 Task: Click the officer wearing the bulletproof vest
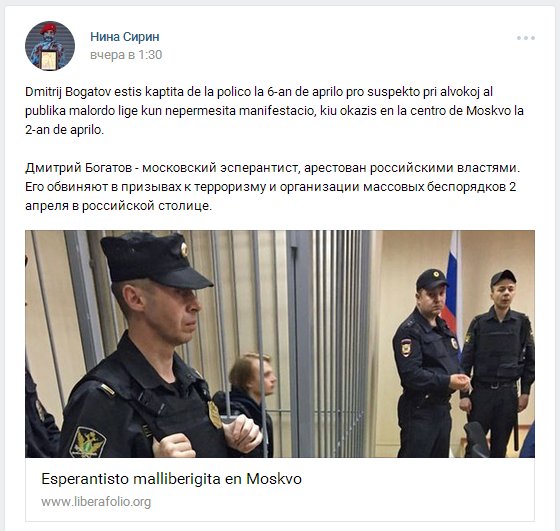tap(499, 362)
